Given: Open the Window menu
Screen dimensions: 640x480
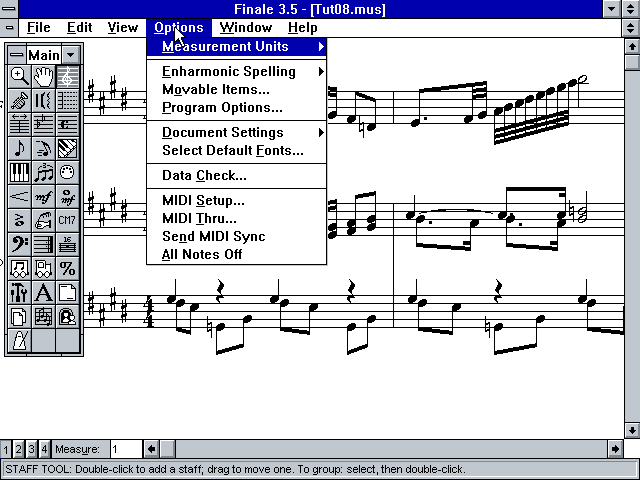Looking at the screenshot, I should [x=246, y=28].
